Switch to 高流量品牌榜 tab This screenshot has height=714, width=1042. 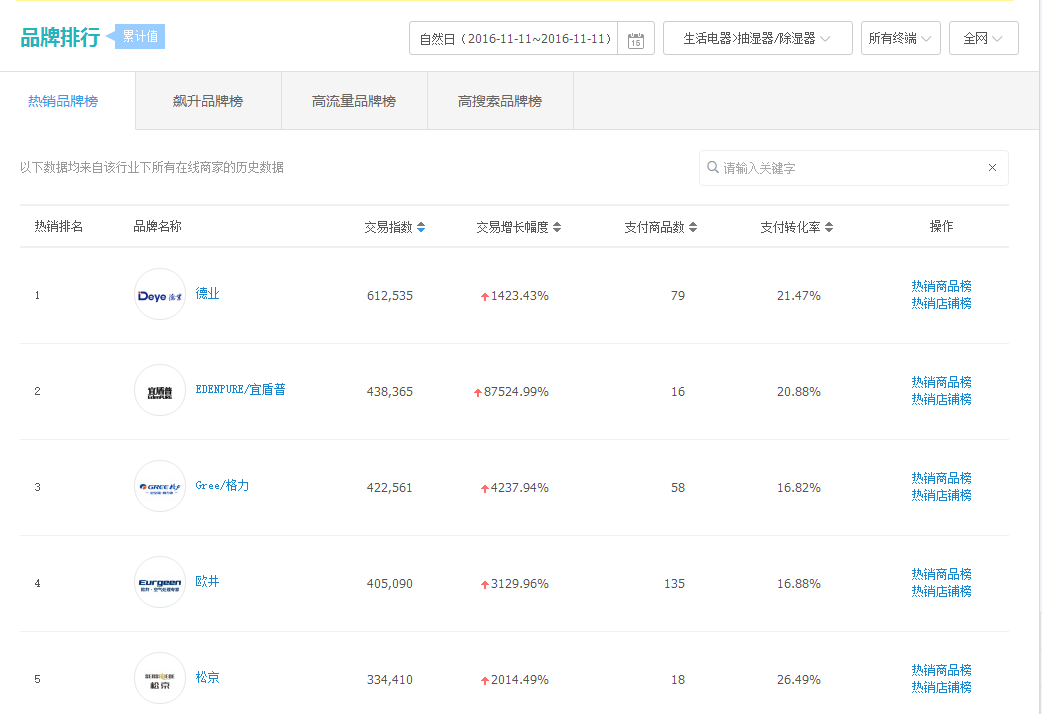354,101
